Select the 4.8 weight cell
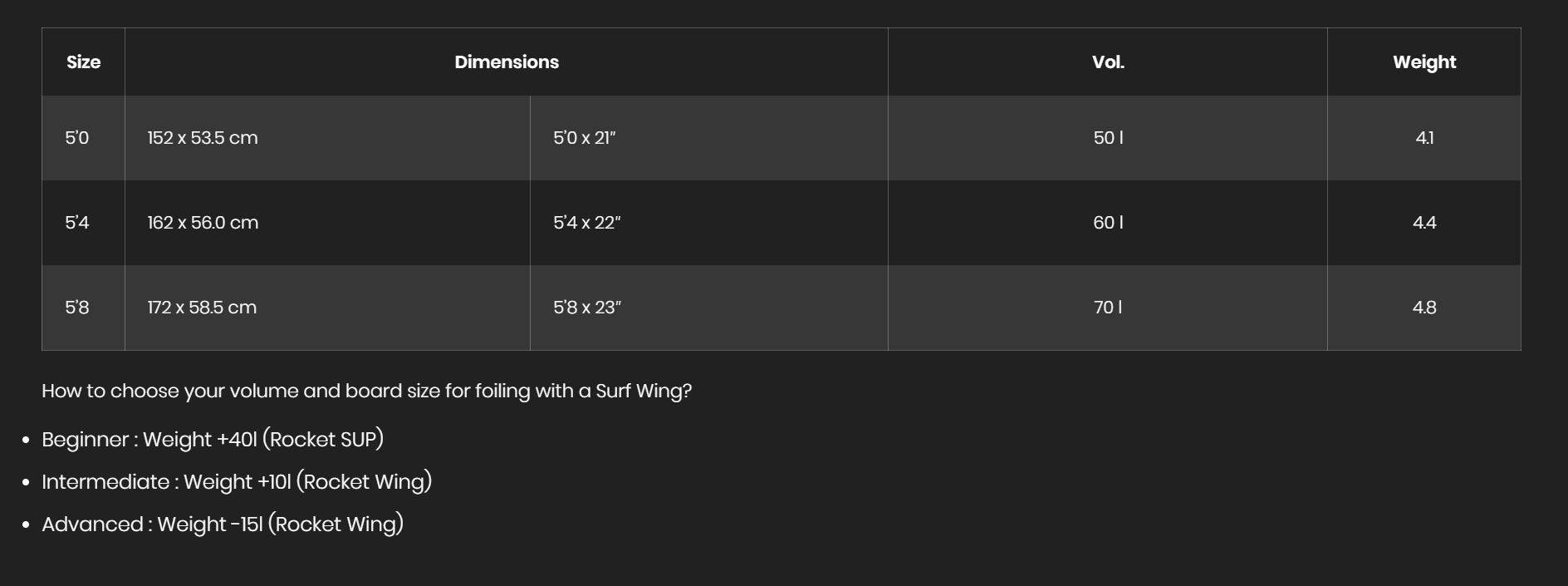1568x586 pixels. (1424, 308)
